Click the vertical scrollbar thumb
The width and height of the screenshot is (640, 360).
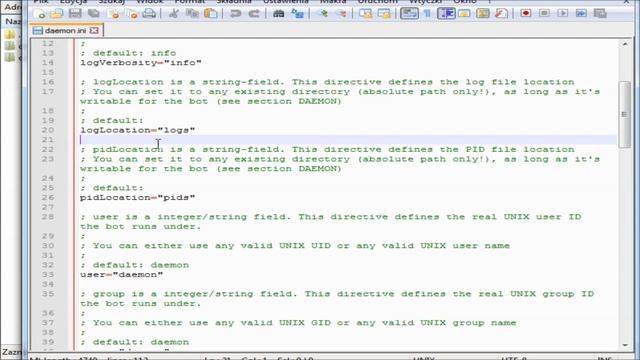pyautogui.click(x=625, y=114)
